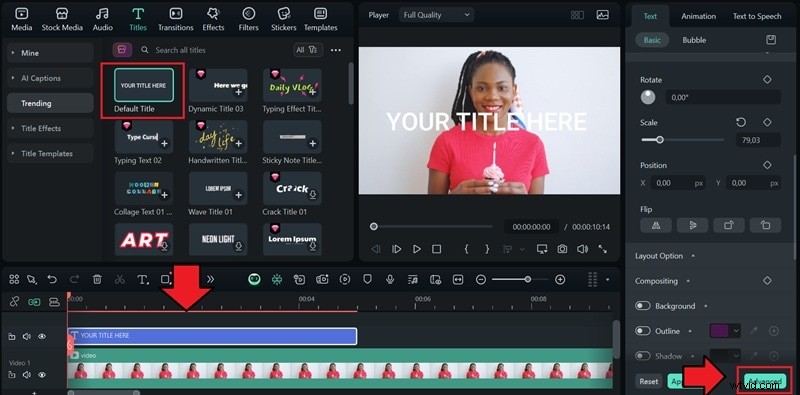Reset the Scale value

click(741, 122)
